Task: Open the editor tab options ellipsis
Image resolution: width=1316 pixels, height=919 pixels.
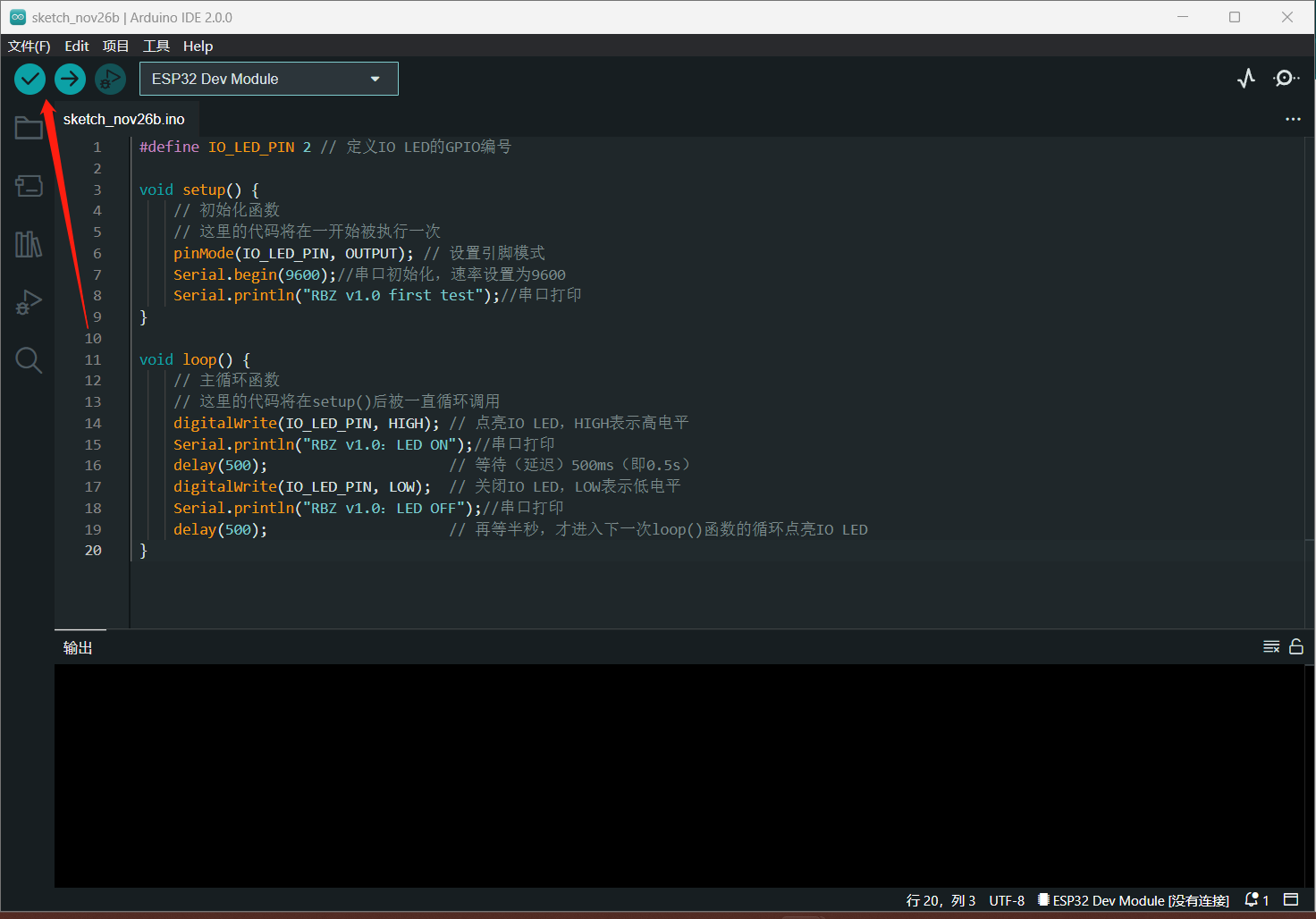Action: click(x=1293, y=119)
